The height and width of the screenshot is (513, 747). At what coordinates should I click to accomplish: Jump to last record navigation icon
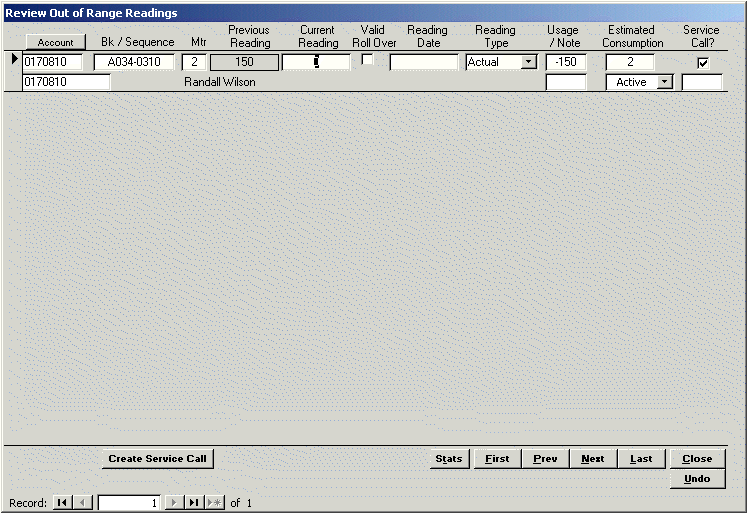(194, 503)
